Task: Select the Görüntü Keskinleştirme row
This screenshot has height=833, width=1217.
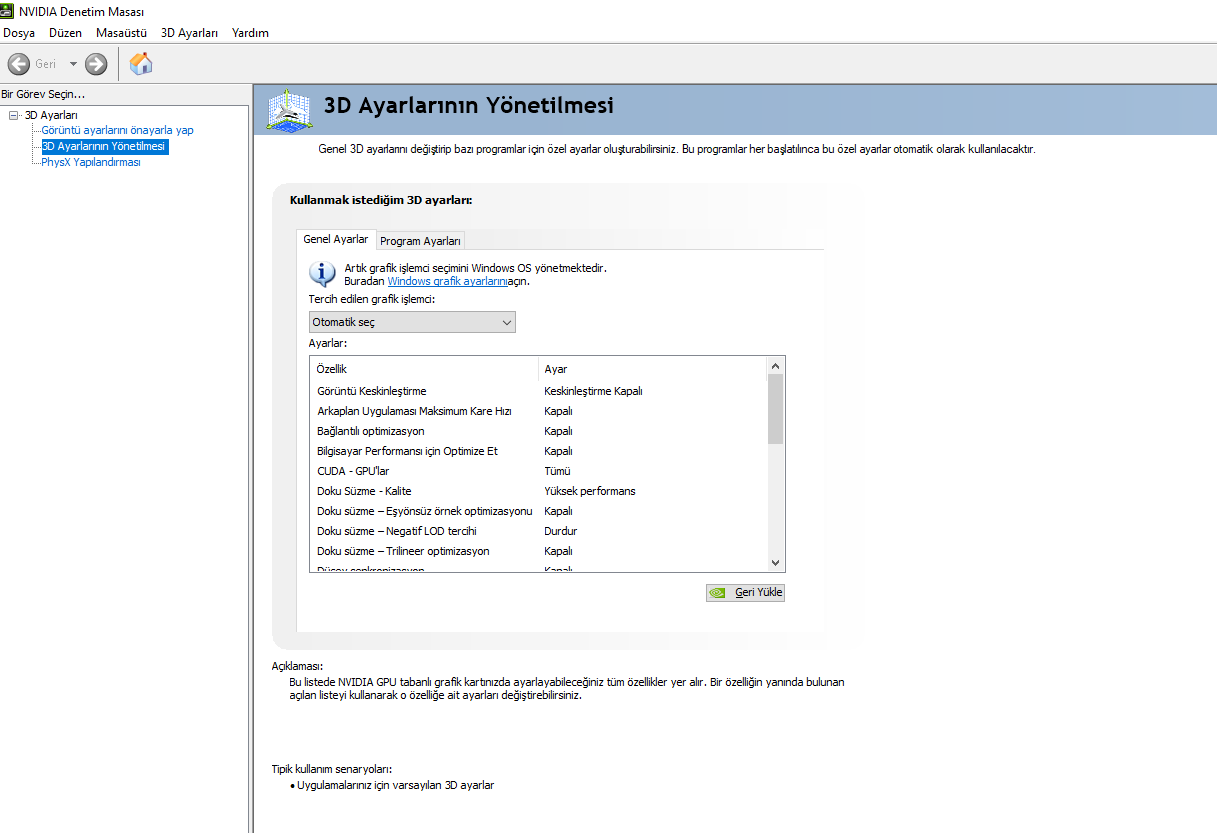Action: [538, 391]
